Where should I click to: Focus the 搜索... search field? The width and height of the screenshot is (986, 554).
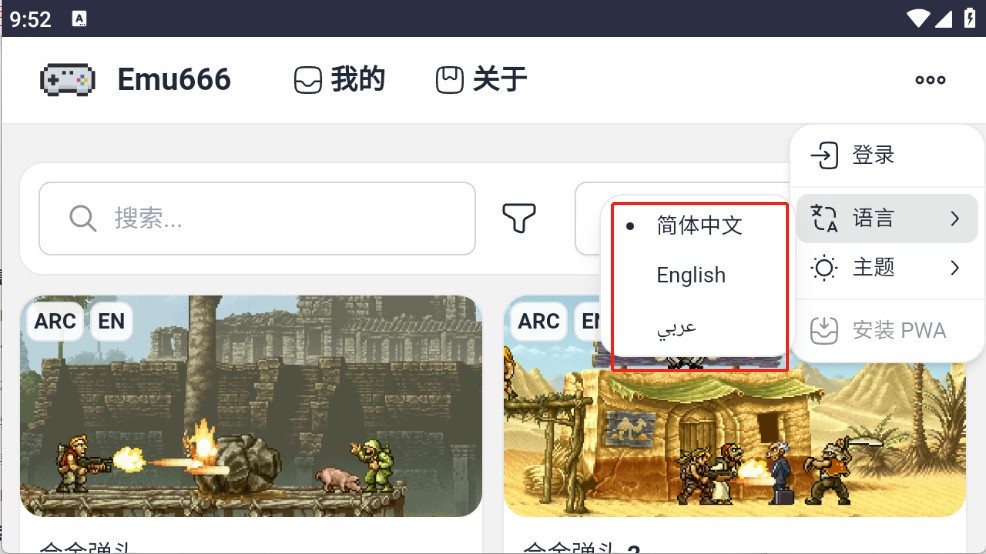[257, 219]
